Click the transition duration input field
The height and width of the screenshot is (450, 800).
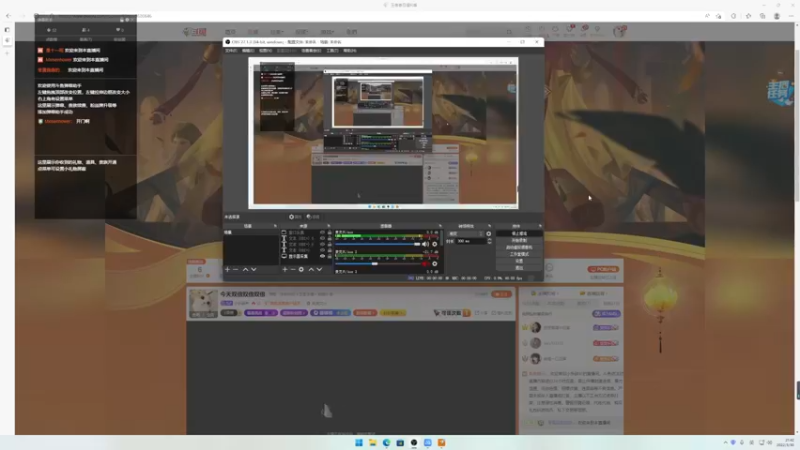[x=470, y=241]
